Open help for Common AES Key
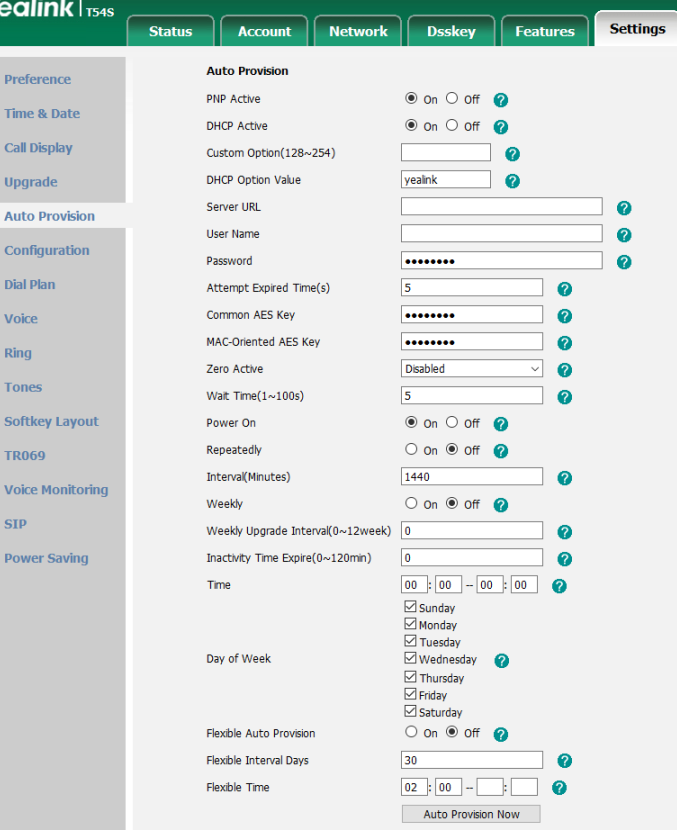Screen dimensions: 677x830 (x=564, y=316)
